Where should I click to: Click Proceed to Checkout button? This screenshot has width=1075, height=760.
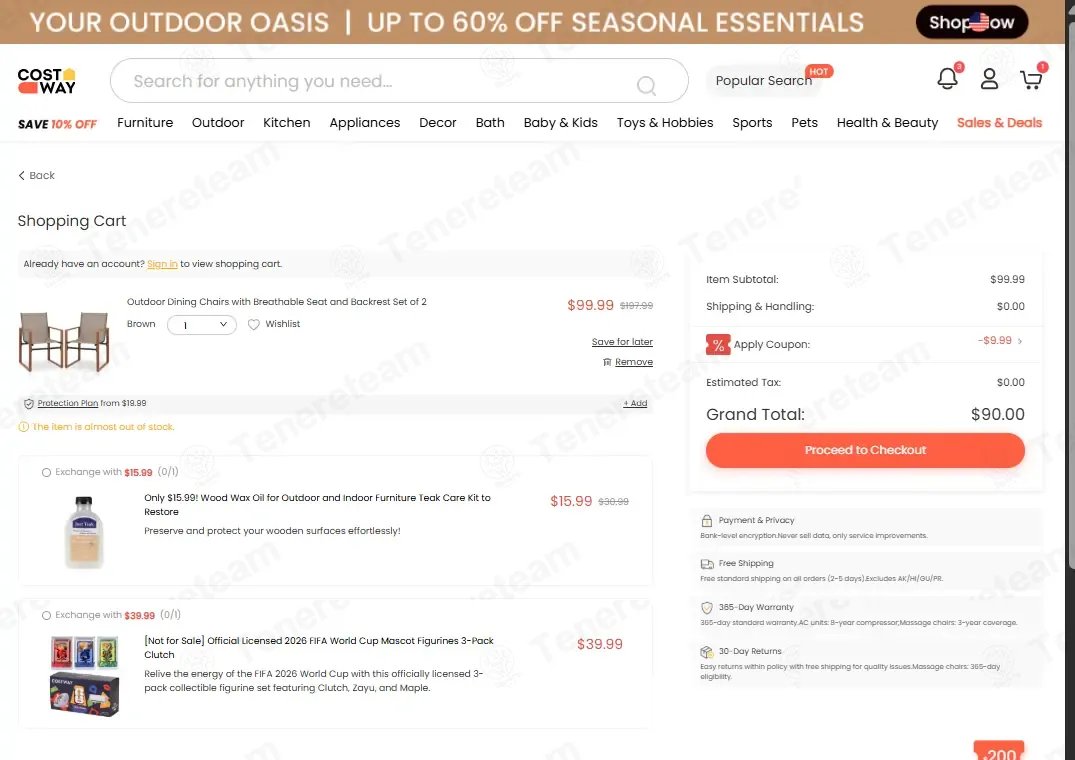click(x=865, y=450)
